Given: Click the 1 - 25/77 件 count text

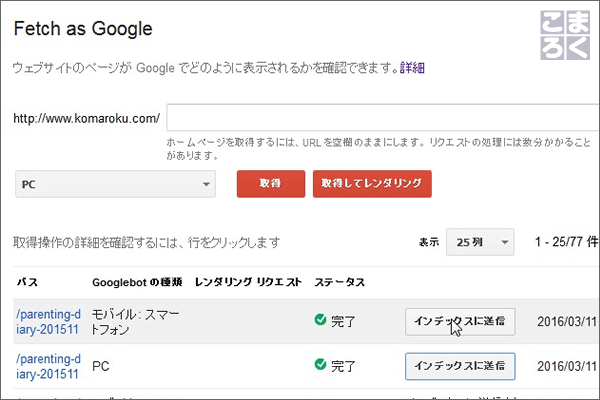Looking at the screenshot, I should point(566,242).
